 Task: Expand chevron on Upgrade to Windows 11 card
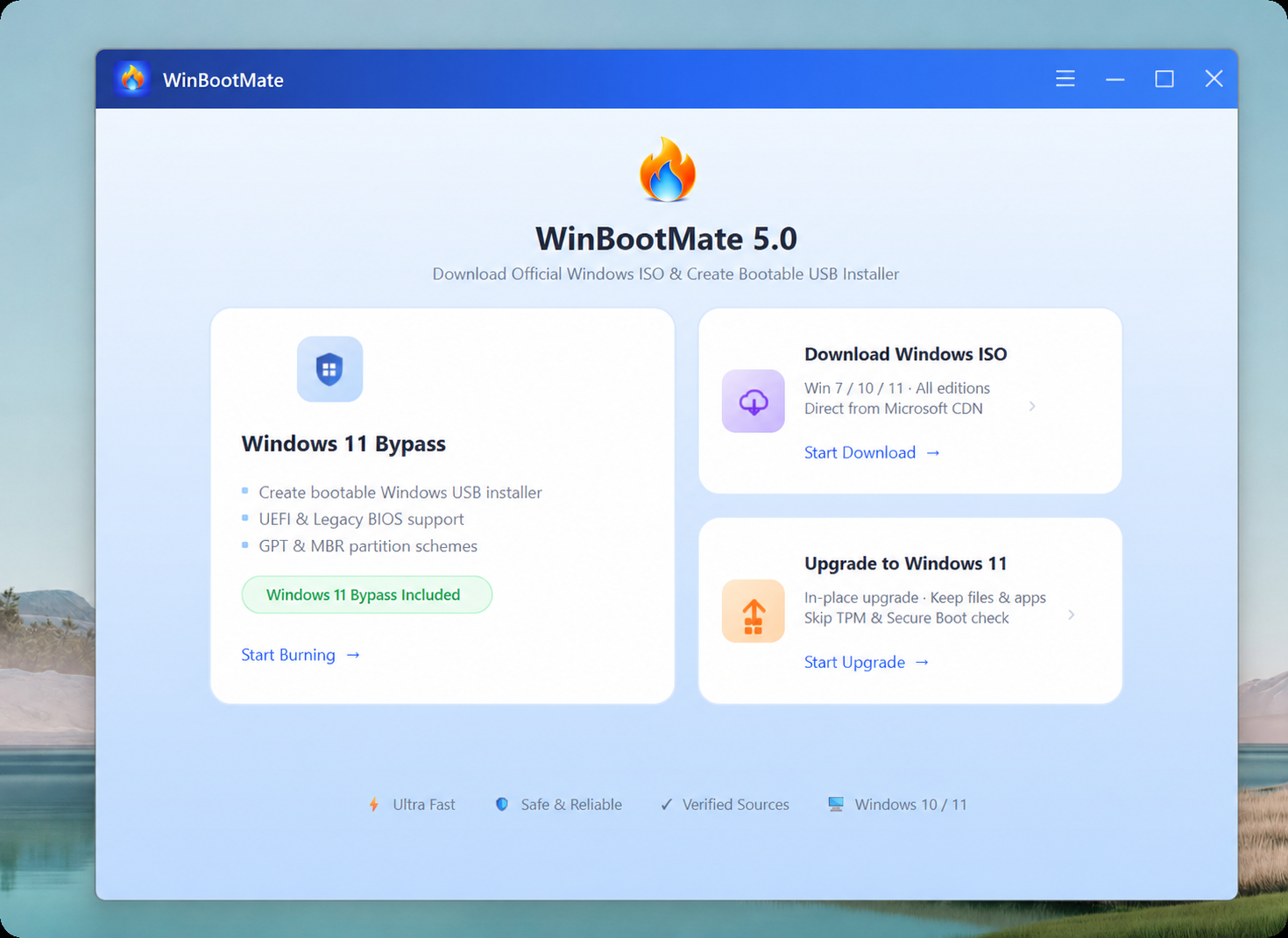(1071, 615)
